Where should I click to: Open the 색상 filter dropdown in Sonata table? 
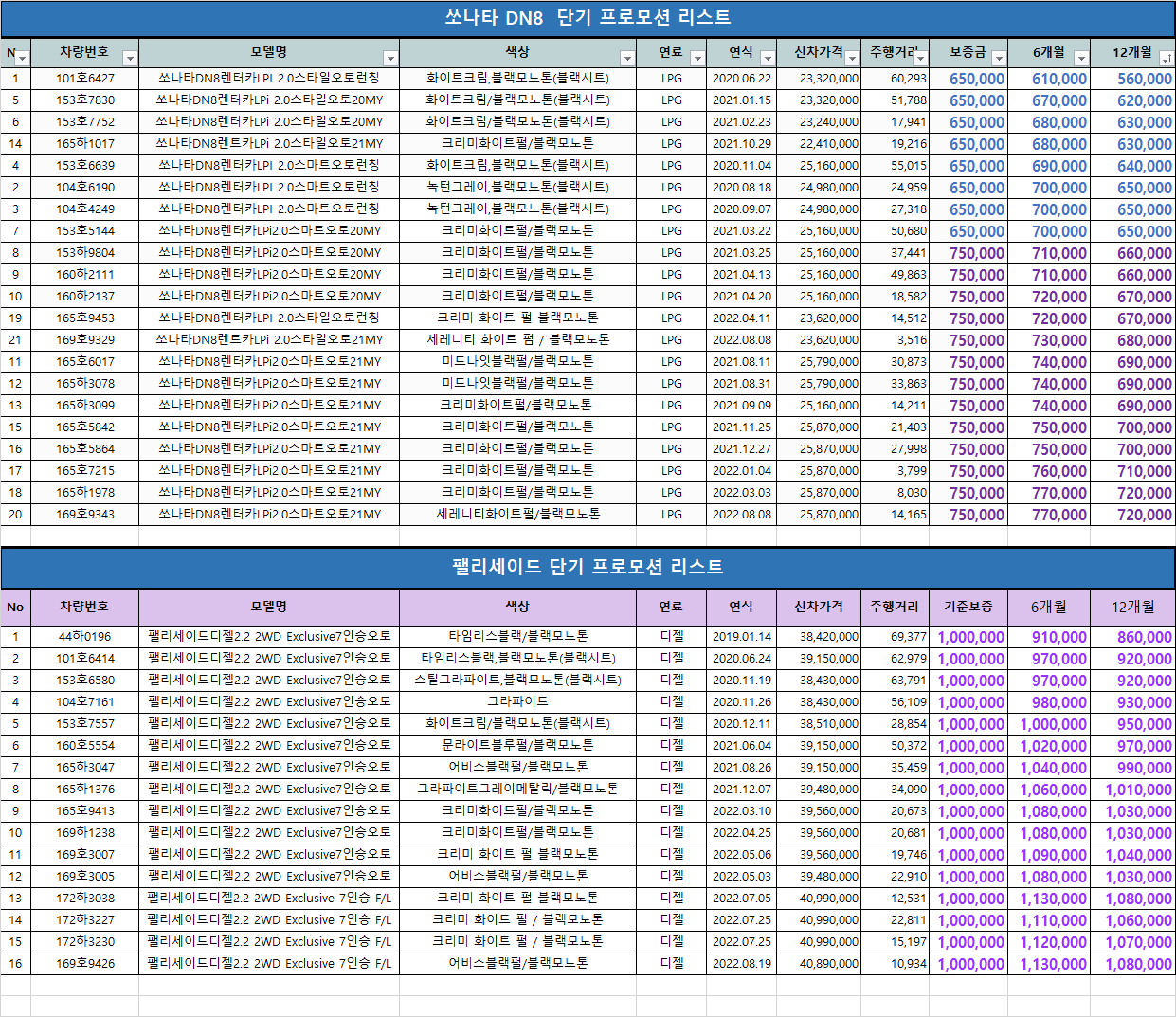(x=626, y=59)
